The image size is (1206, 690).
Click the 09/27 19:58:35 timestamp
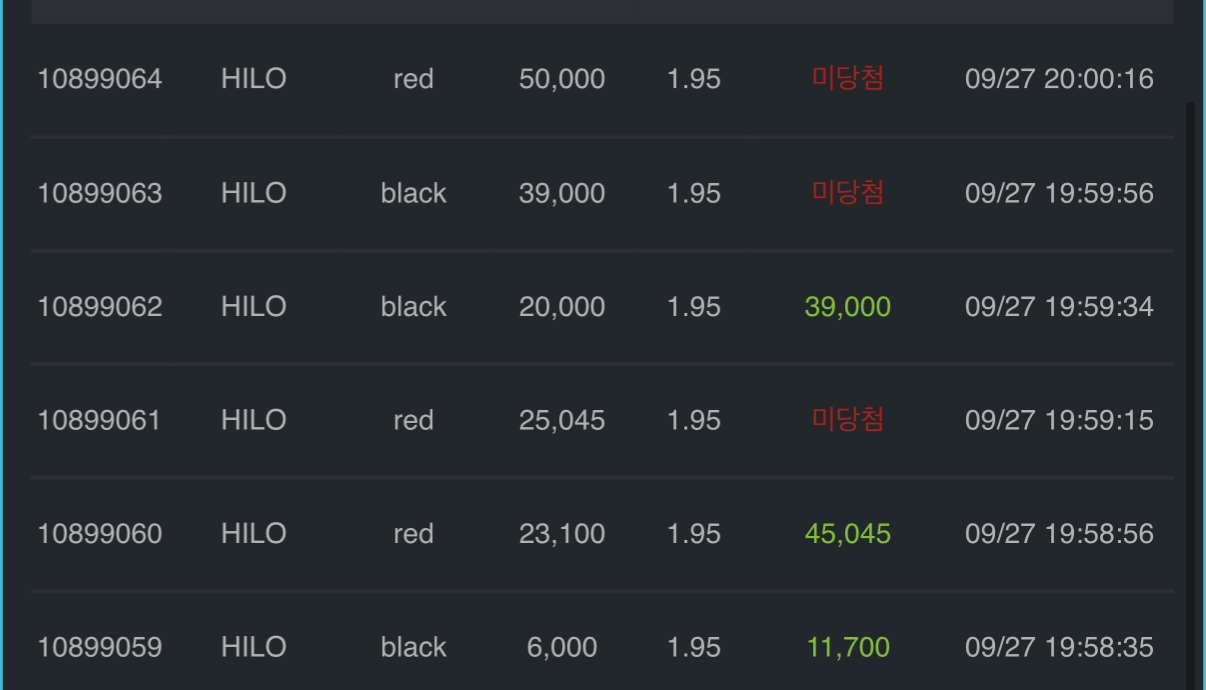click(1059, 648)
